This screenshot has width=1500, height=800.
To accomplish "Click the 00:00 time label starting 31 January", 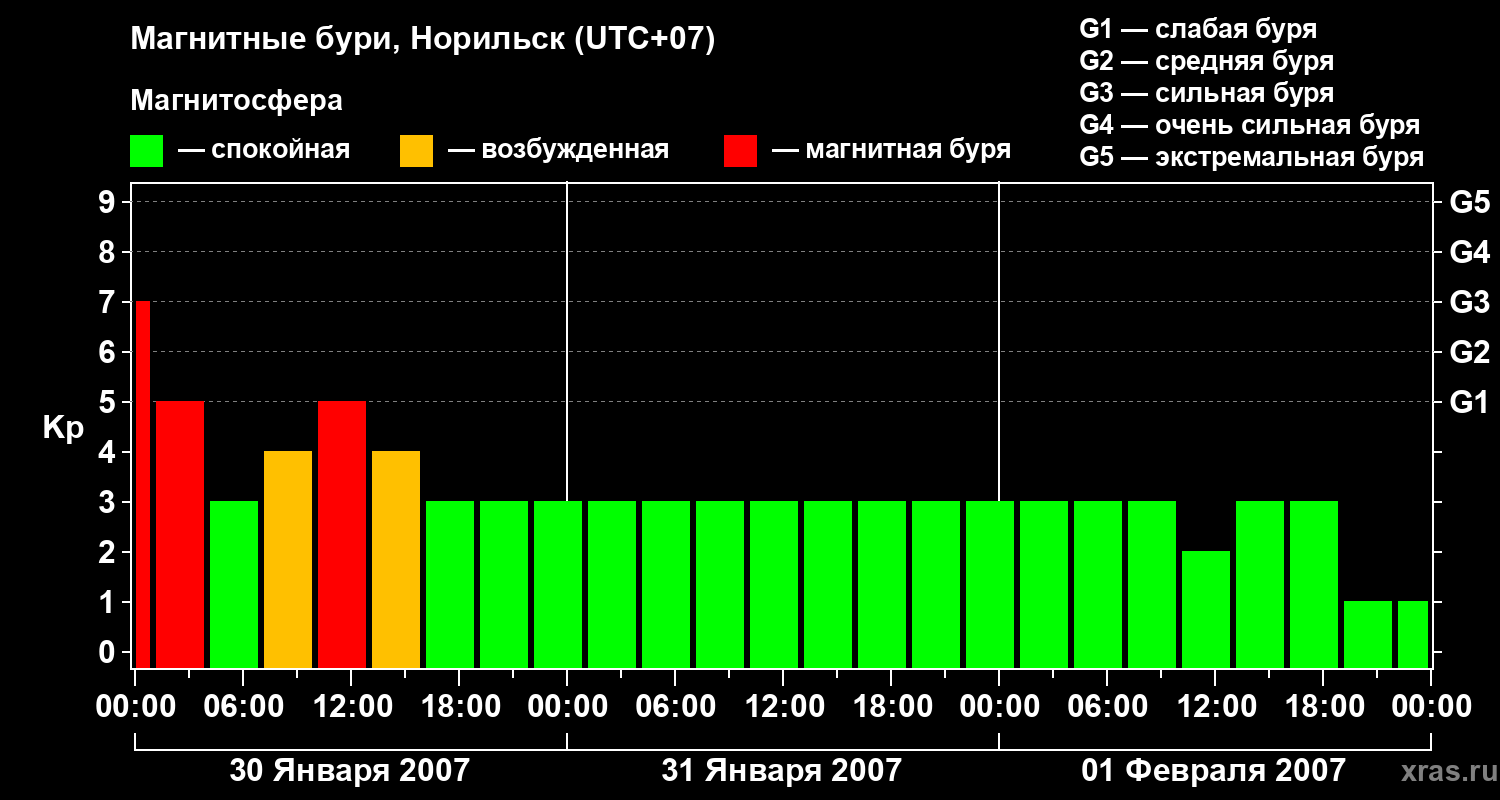I will [567, 706].
